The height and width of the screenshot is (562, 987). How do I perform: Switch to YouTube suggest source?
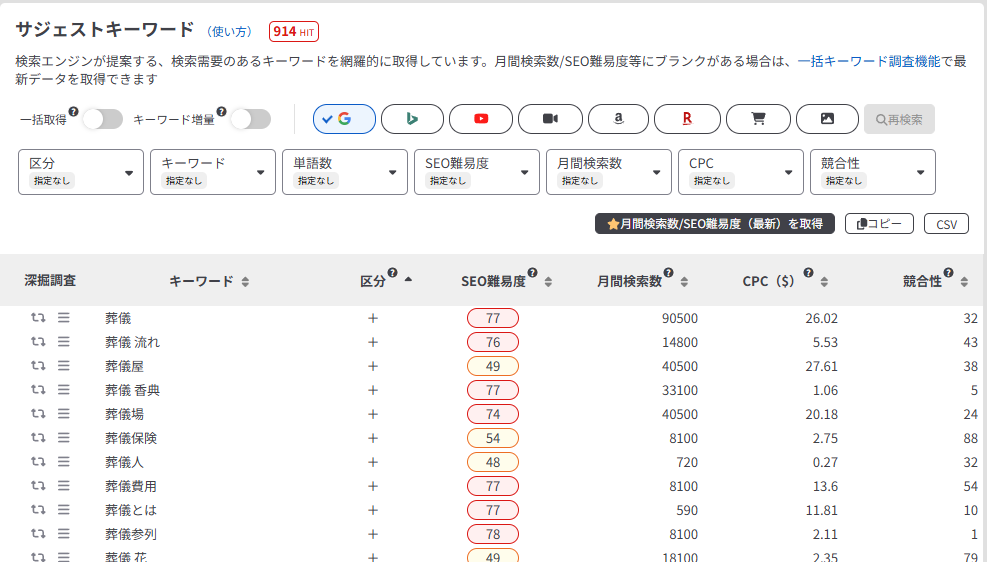click(481, 119)
